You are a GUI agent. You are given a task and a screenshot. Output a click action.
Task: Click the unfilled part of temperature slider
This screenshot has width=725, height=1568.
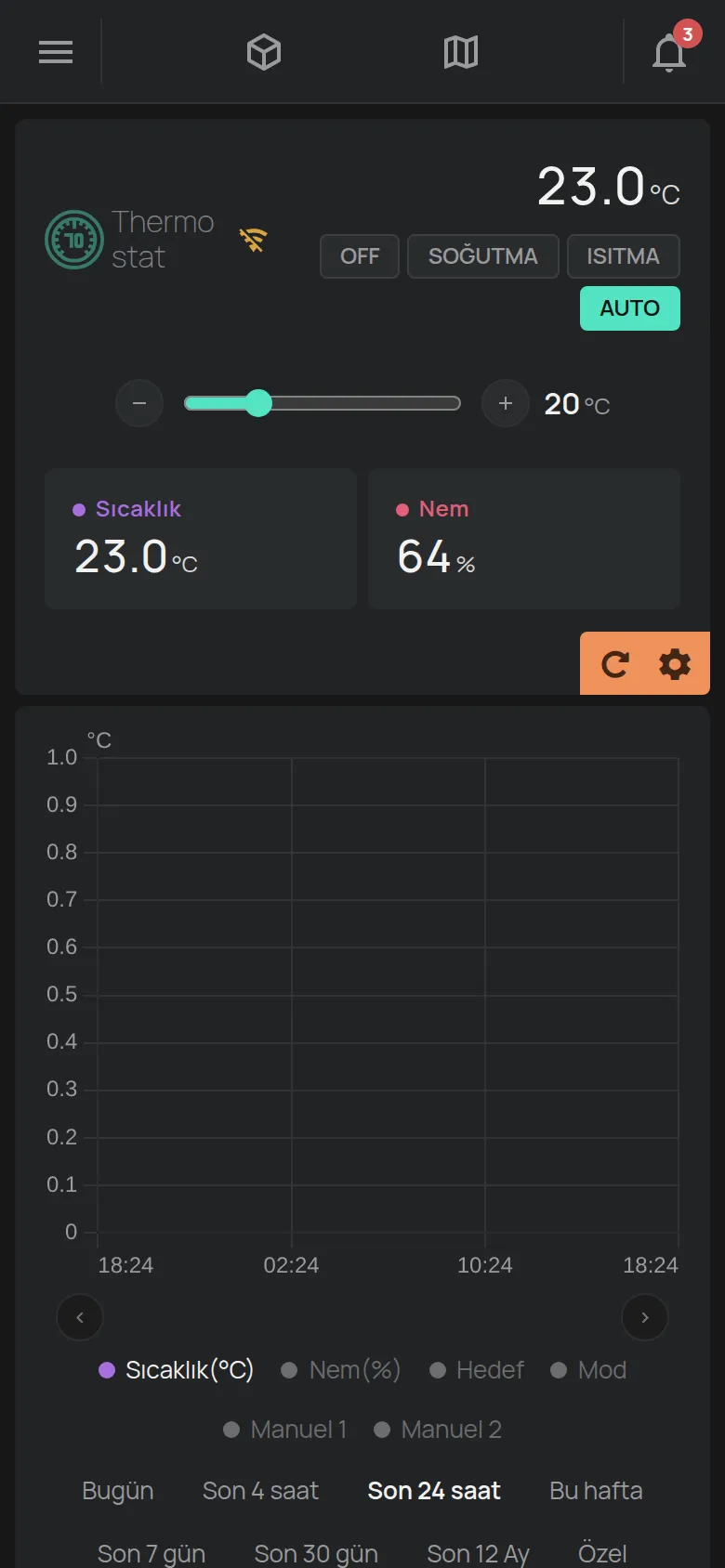click(x=366, y=403)
